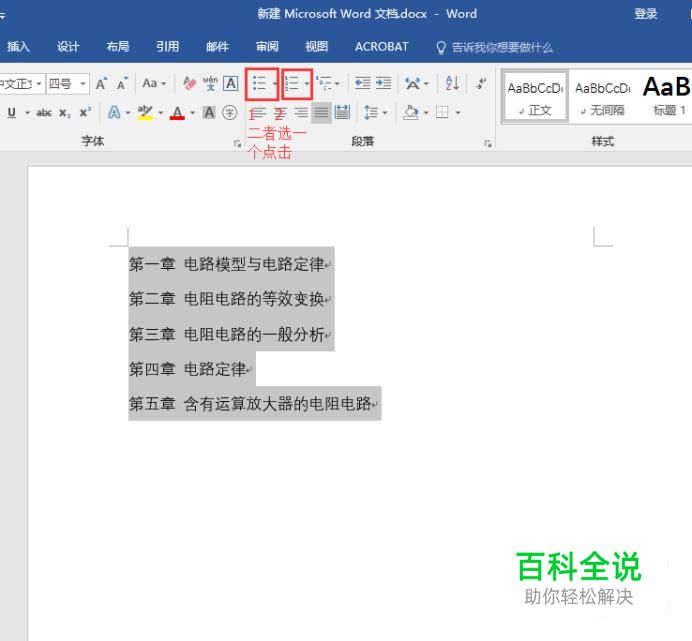Switch to the 视图 tab
692x641 pixels.
[317, 46]
